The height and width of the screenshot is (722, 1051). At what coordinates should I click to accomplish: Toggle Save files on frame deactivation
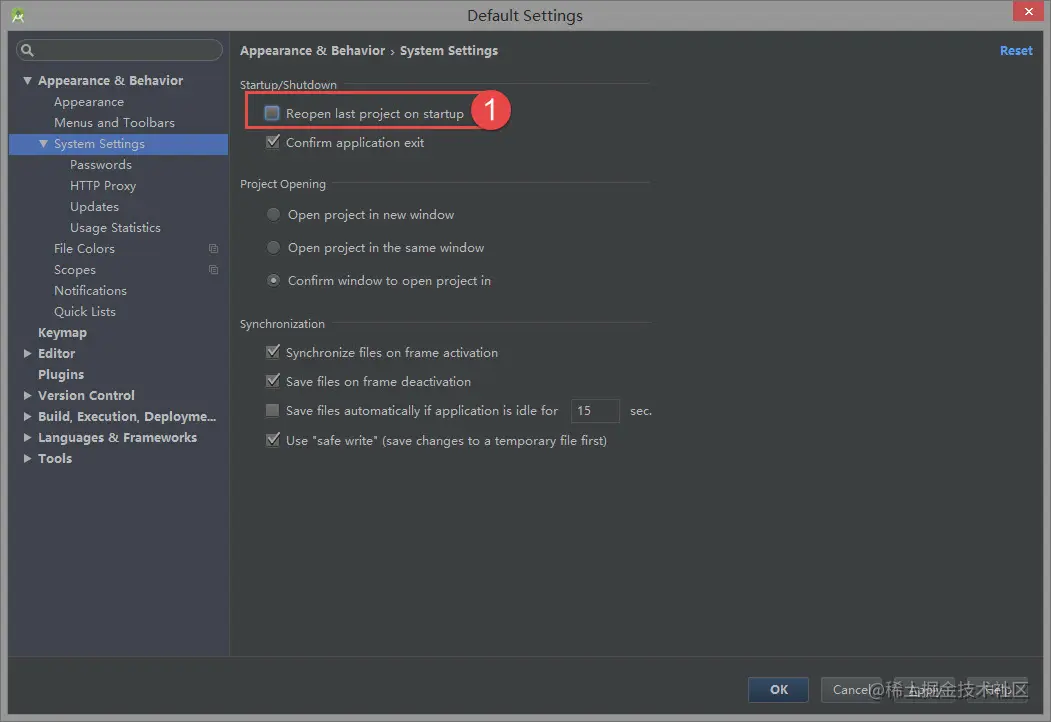coord(273,381)
